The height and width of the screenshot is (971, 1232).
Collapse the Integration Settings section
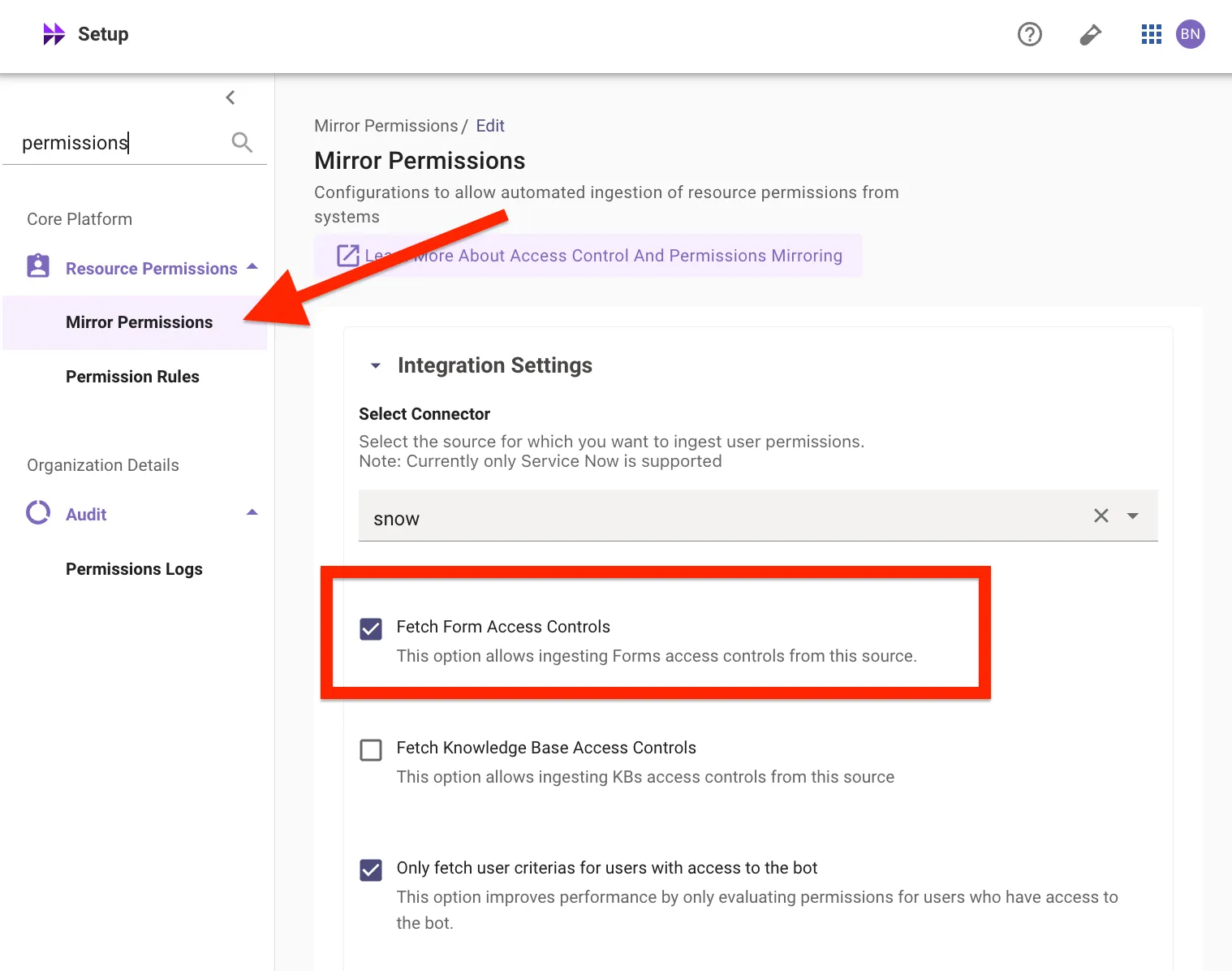(x=376, y=366)
